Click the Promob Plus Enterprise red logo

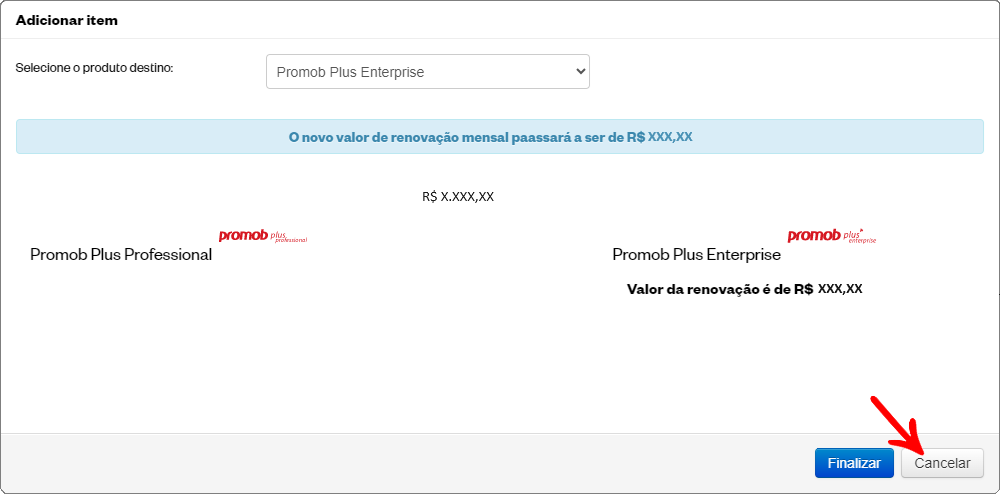tap(832, 236)
